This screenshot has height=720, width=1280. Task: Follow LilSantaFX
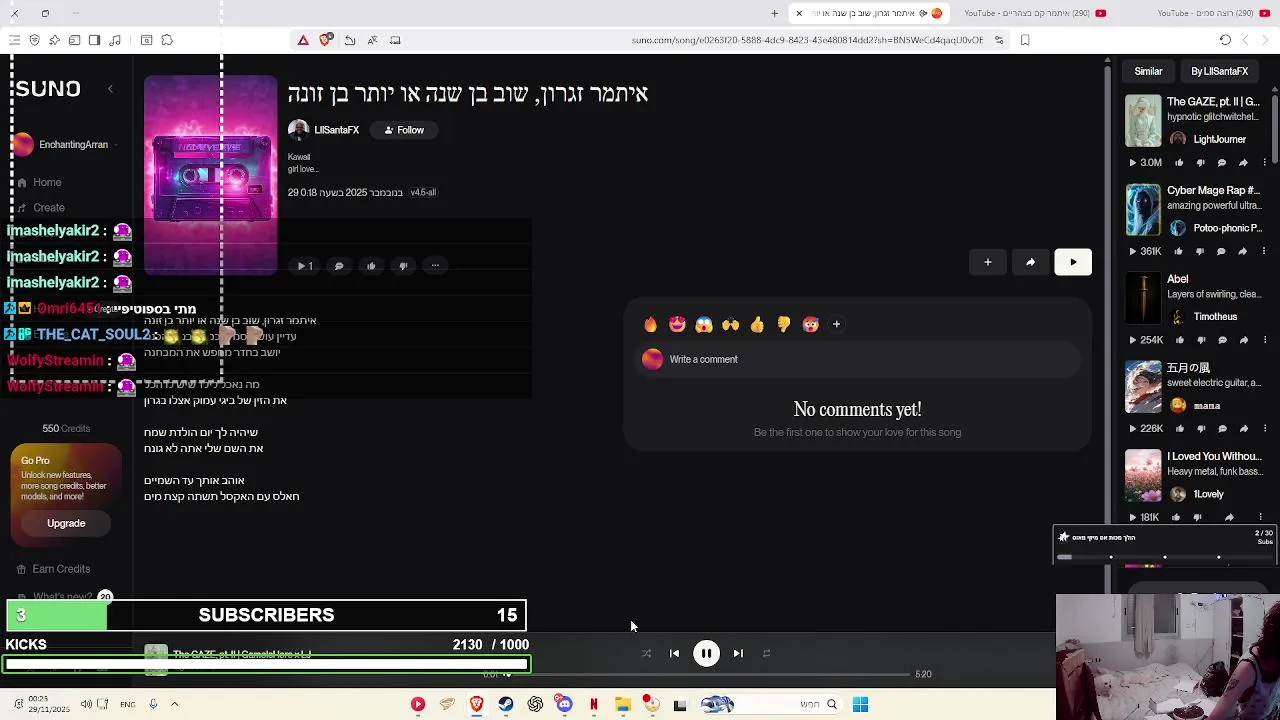[404, 130]
